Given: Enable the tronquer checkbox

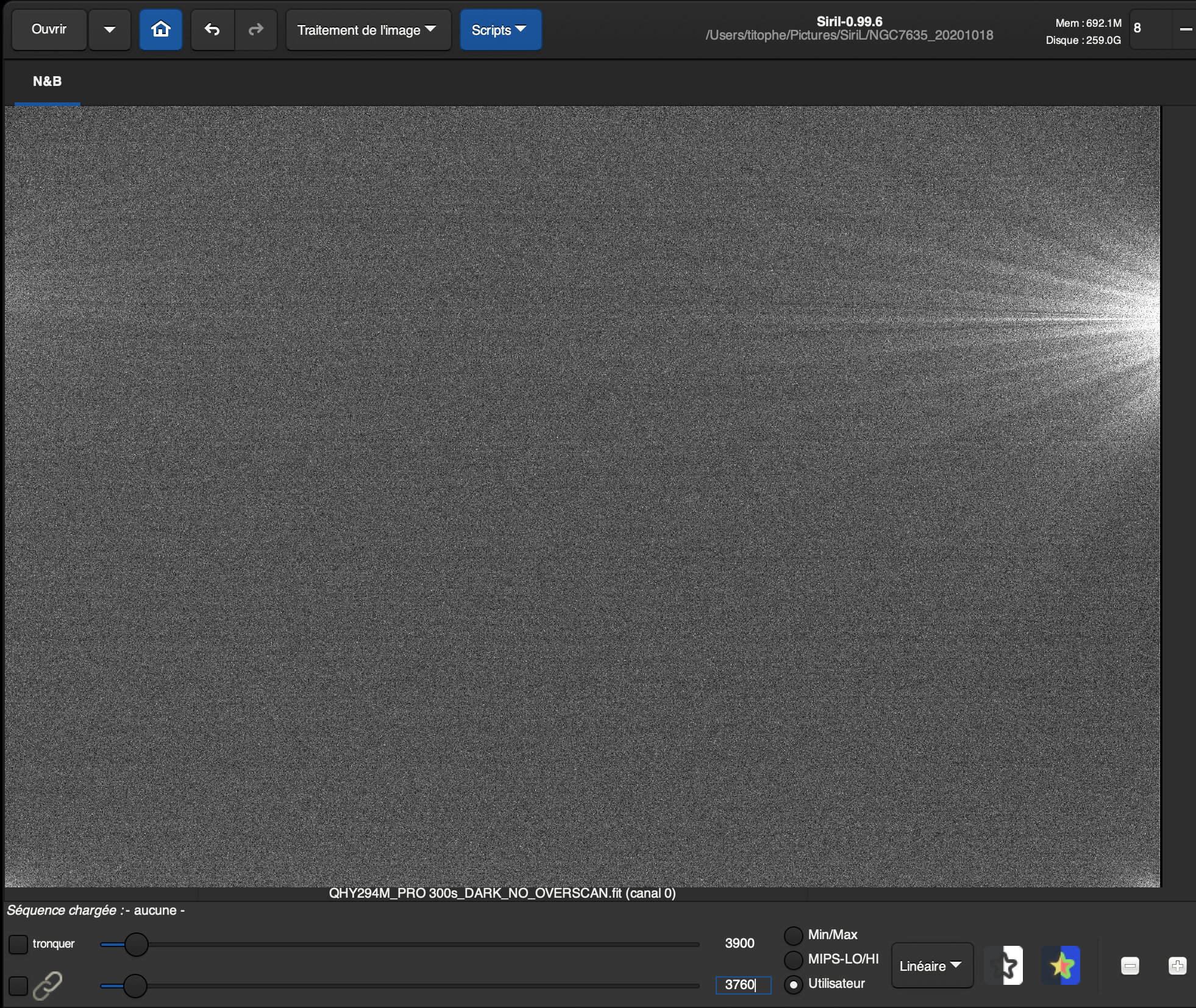Looking at the screenshot, I should (18, 944).
